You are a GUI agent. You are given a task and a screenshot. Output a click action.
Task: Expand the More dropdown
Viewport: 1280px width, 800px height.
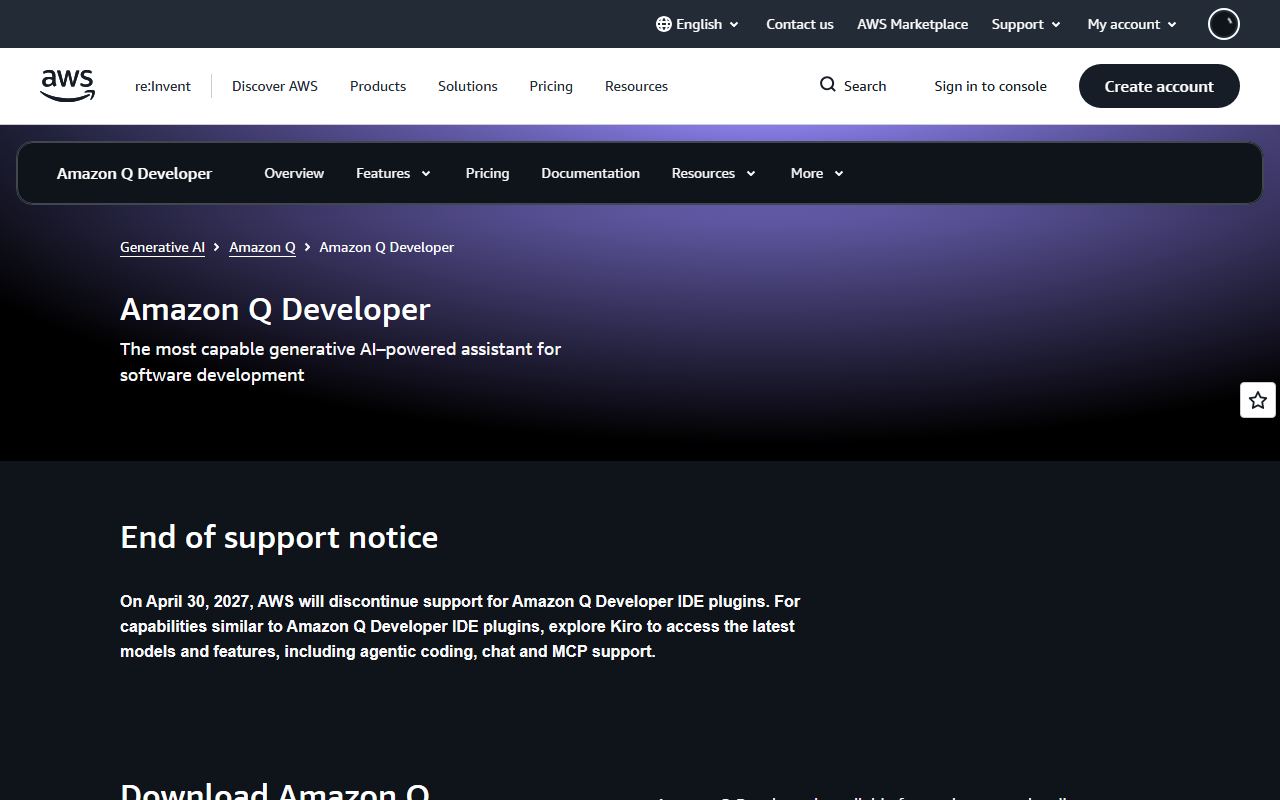(x=817, y=173)
